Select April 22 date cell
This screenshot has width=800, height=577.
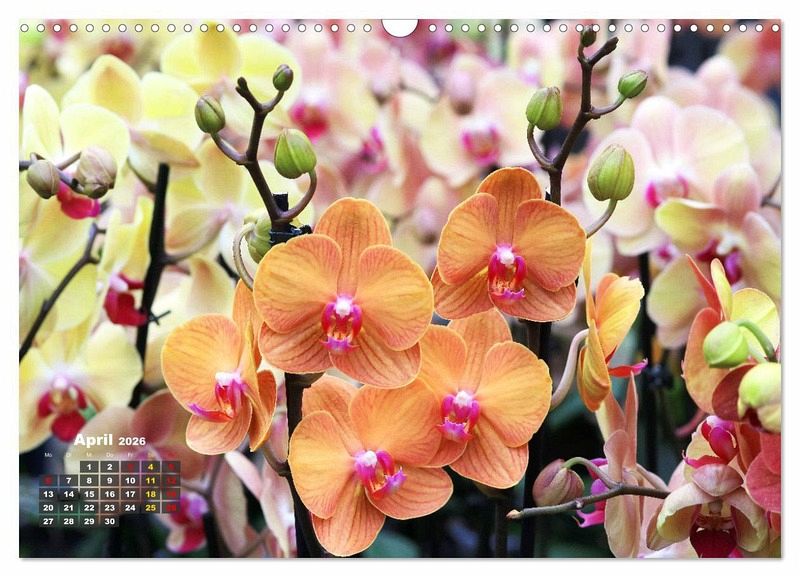(89, 507)
